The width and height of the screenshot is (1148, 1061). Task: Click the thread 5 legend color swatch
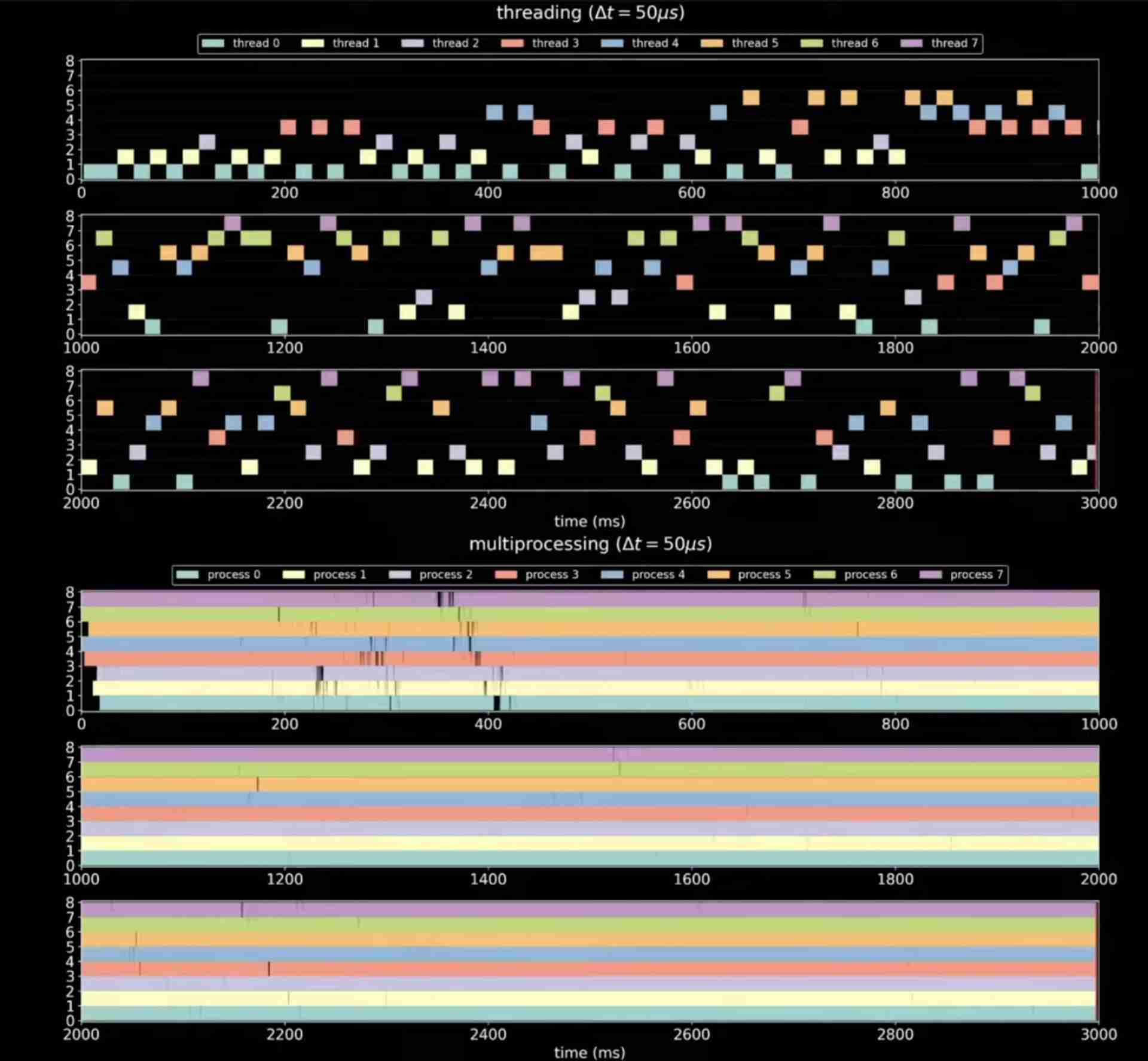[712, 43]
